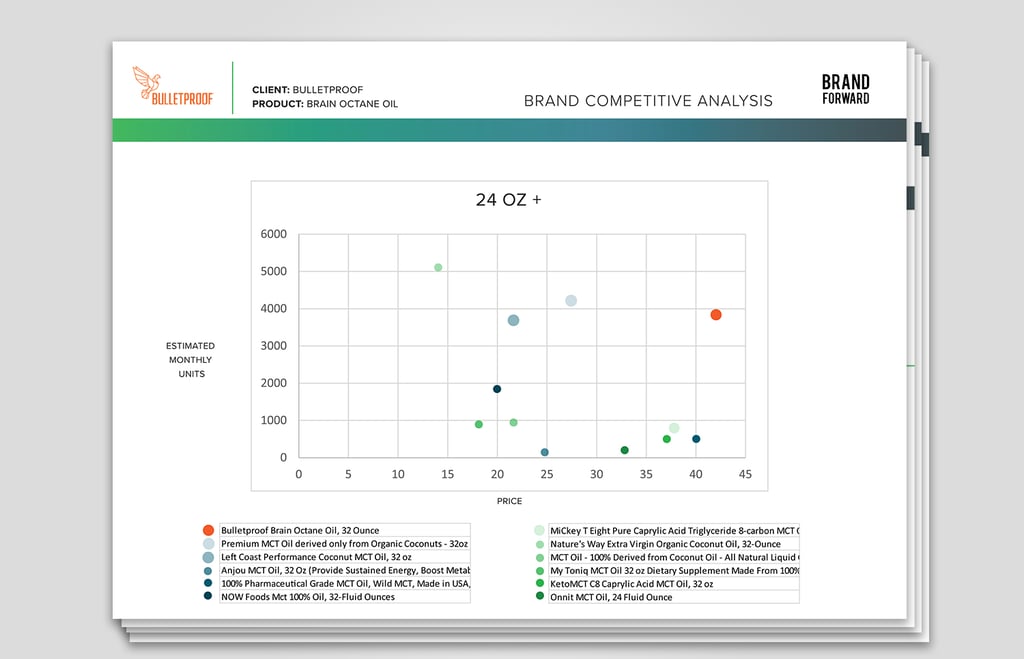This screenshot has height=659, width=1024.
Task: Select the orange Bulletproof legend marker
Action: pos(208,530)
